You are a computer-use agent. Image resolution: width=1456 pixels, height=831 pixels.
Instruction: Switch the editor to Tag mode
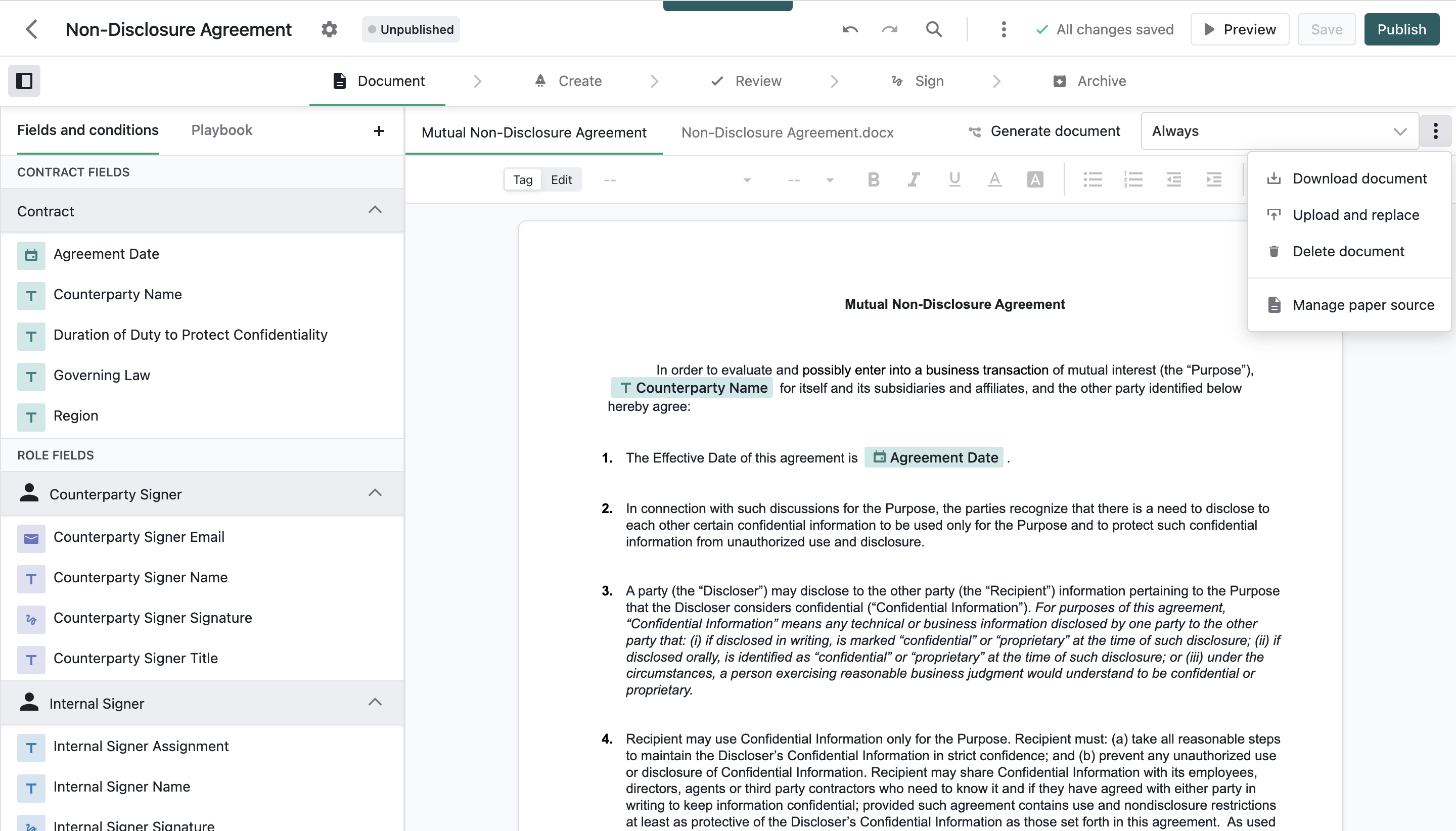pyautogui.click(x=522, y=180)
